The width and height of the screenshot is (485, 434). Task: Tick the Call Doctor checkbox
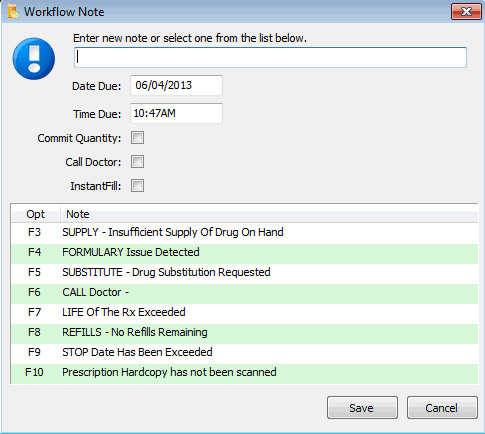tap(137, 162)
